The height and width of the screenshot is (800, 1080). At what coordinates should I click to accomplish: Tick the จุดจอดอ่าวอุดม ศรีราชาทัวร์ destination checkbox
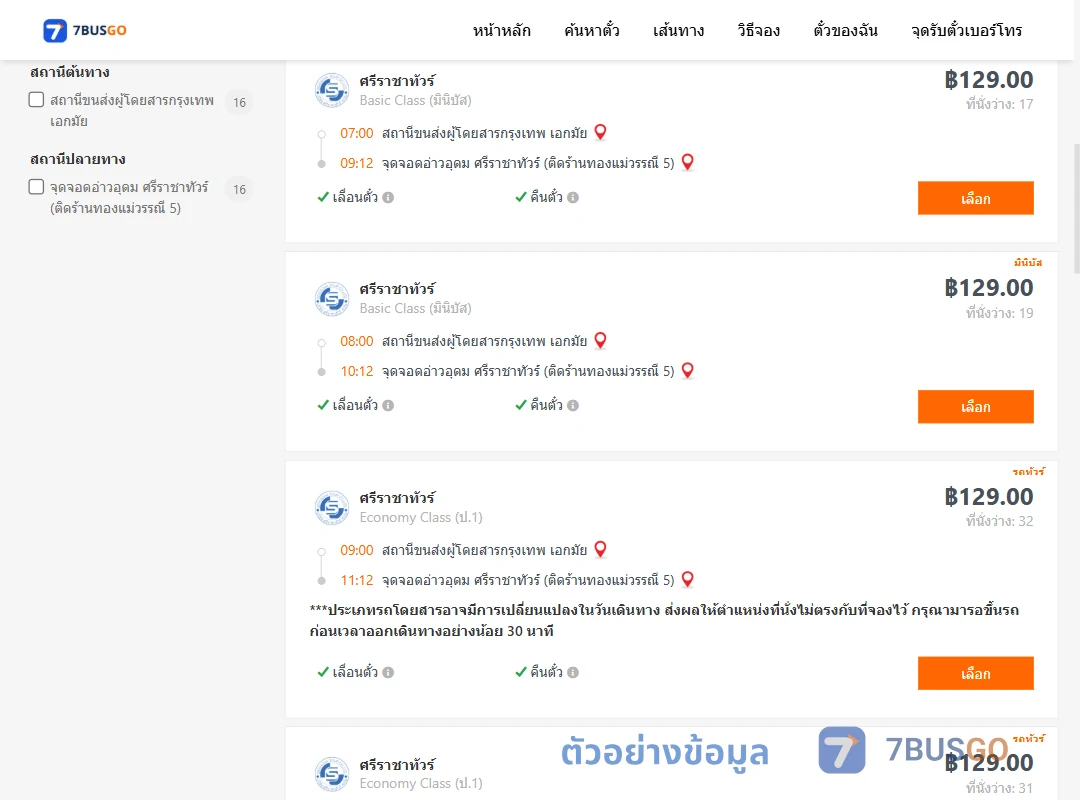tap(37, 187)
